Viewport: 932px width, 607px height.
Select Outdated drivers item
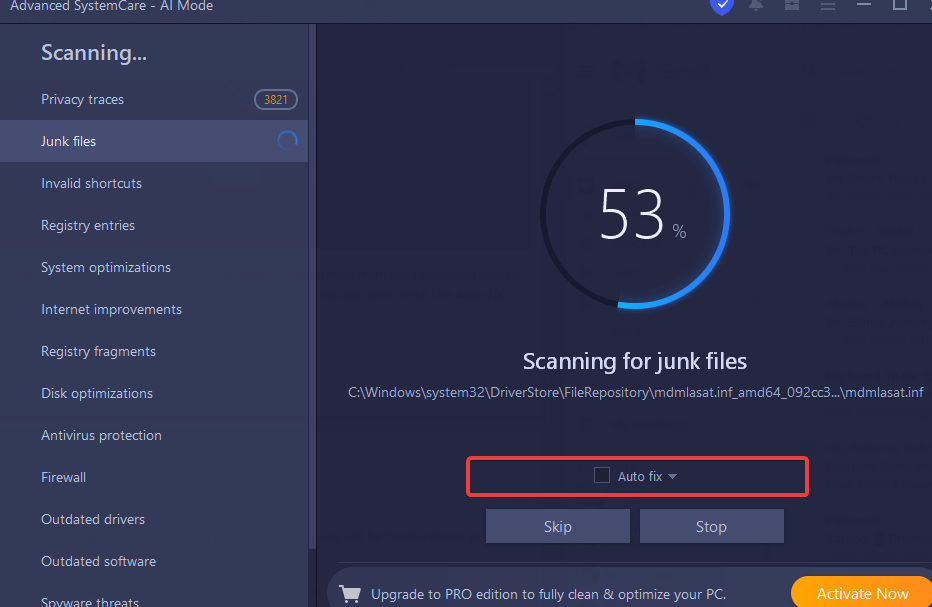click(x=154, y=519)
